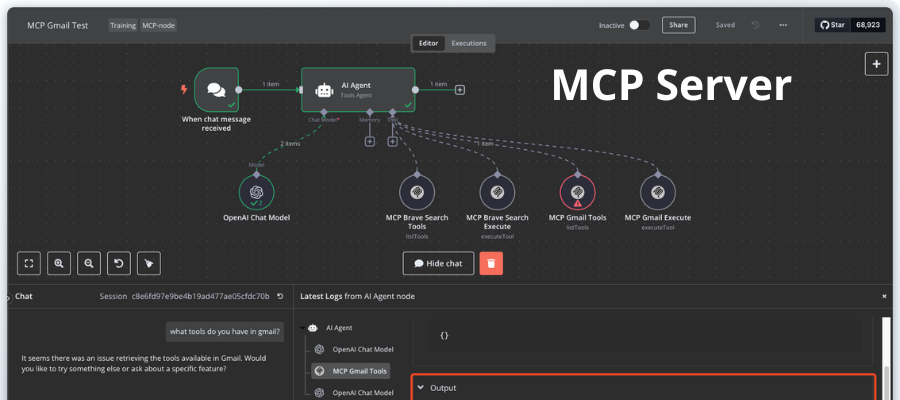This screenshot has width=900, height=400.
Task: Reset the canvas zoom
Action: pos(119,263)
